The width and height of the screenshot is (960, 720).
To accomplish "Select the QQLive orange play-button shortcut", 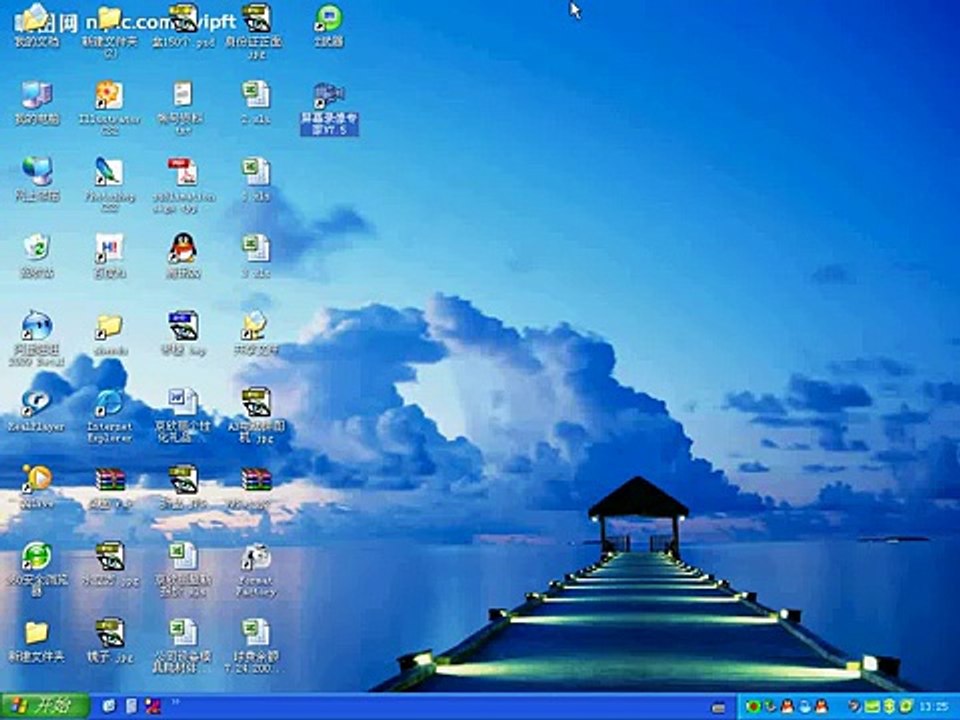I will coord(37,487).
